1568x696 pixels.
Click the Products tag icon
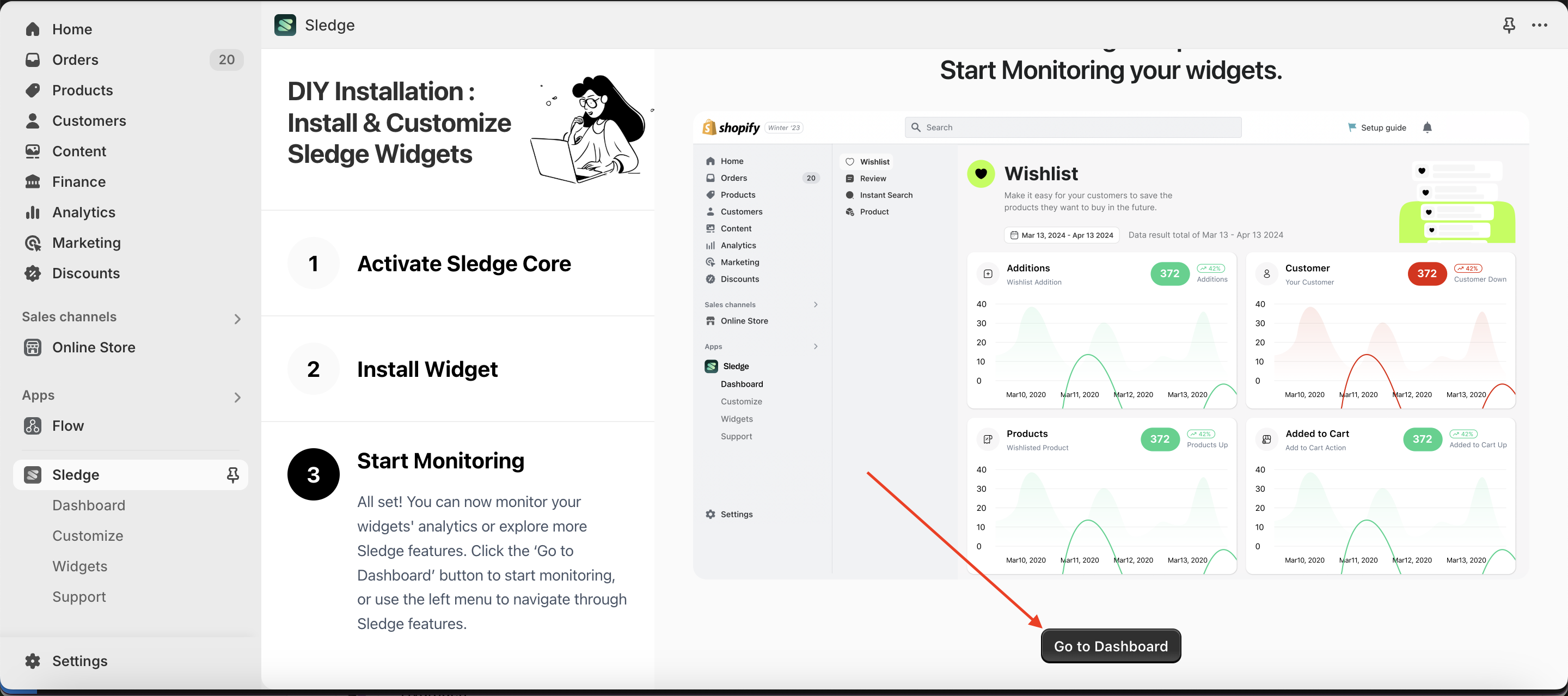33,90
